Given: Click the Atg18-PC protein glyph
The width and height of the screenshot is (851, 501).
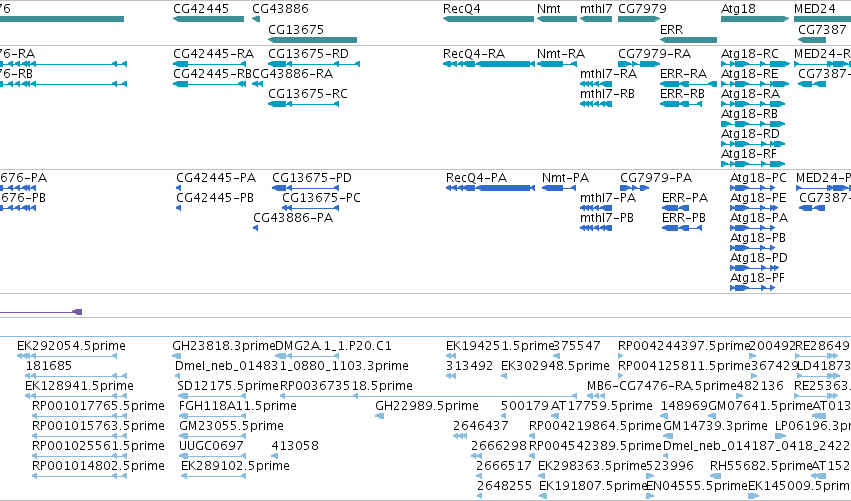Looking at the screenshot, I should pos(753,188).
